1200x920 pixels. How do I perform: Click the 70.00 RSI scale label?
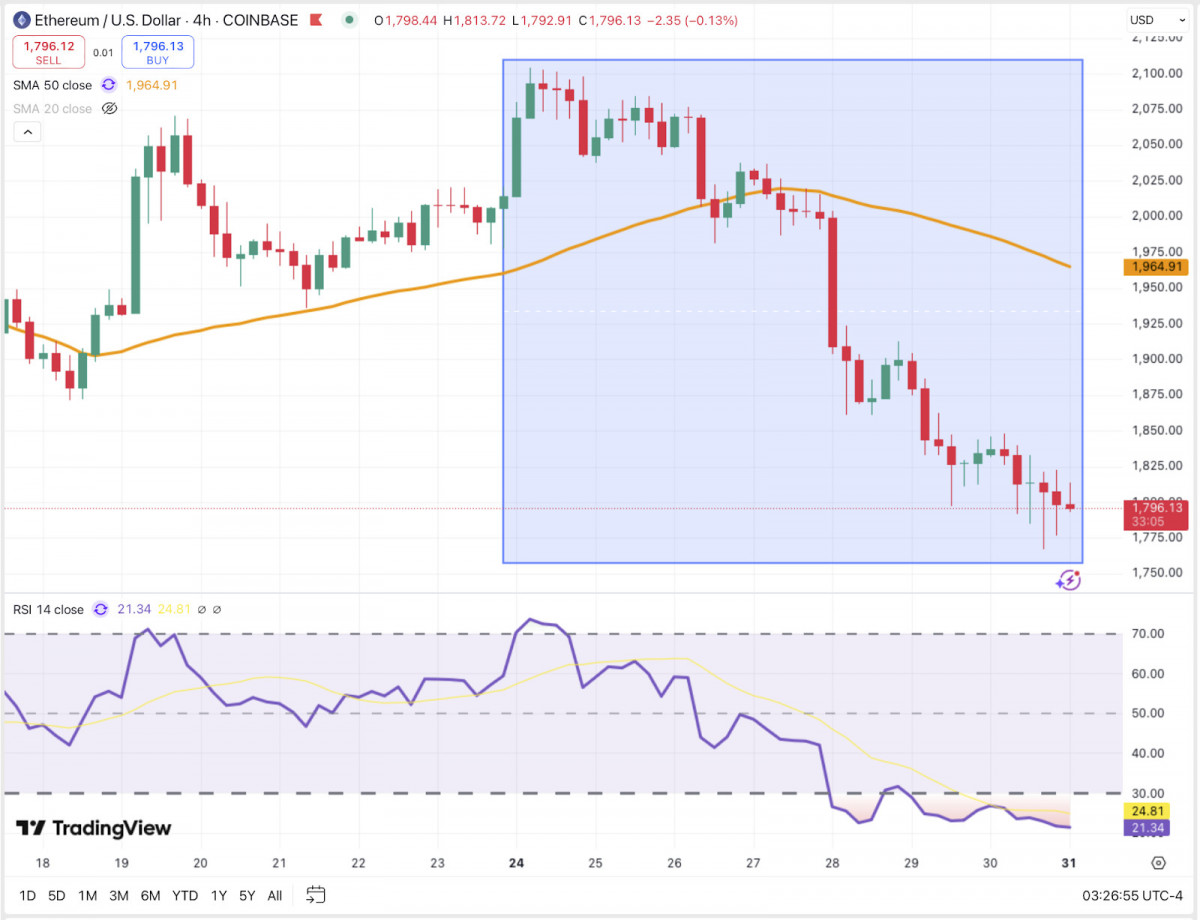(1146, 634)
